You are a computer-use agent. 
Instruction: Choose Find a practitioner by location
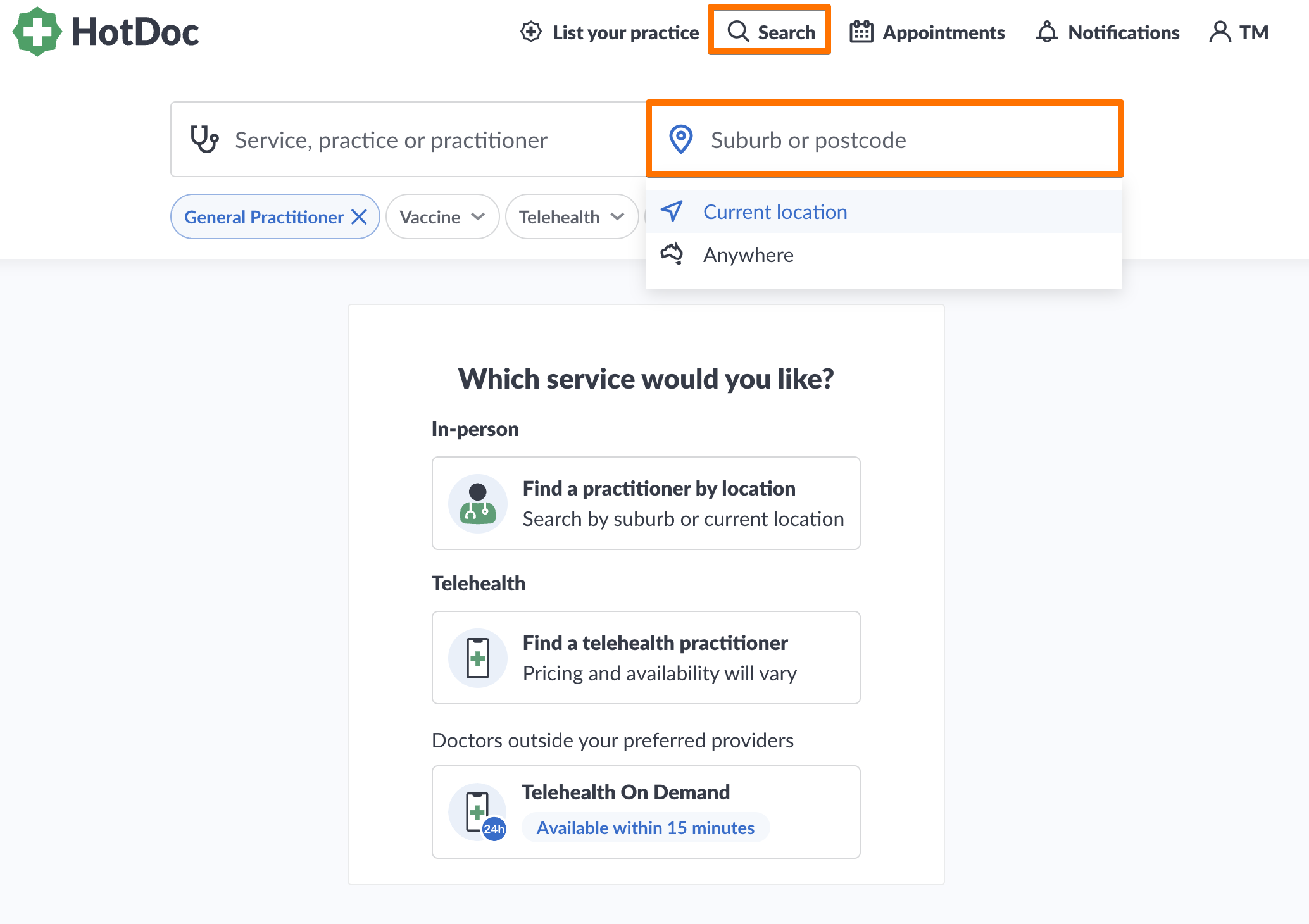point(646,503)
